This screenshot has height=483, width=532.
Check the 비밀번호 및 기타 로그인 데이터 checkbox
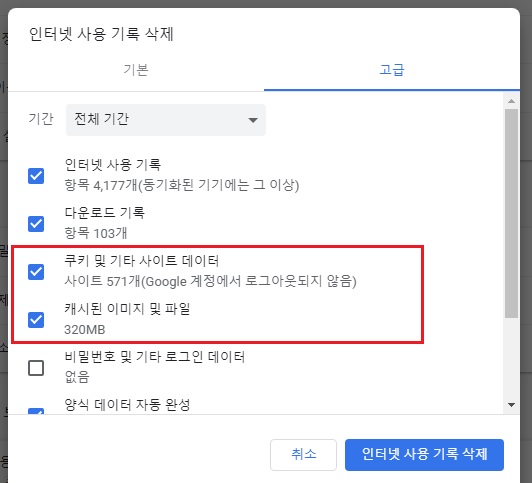(36, 368)
